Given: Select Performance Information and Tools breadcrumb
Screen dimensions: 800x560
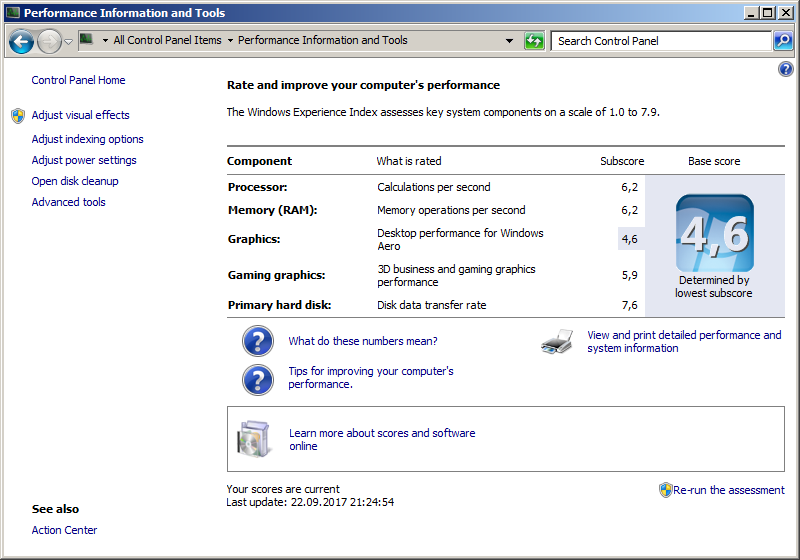Looking at the screenshot, I should coord(322,40).
